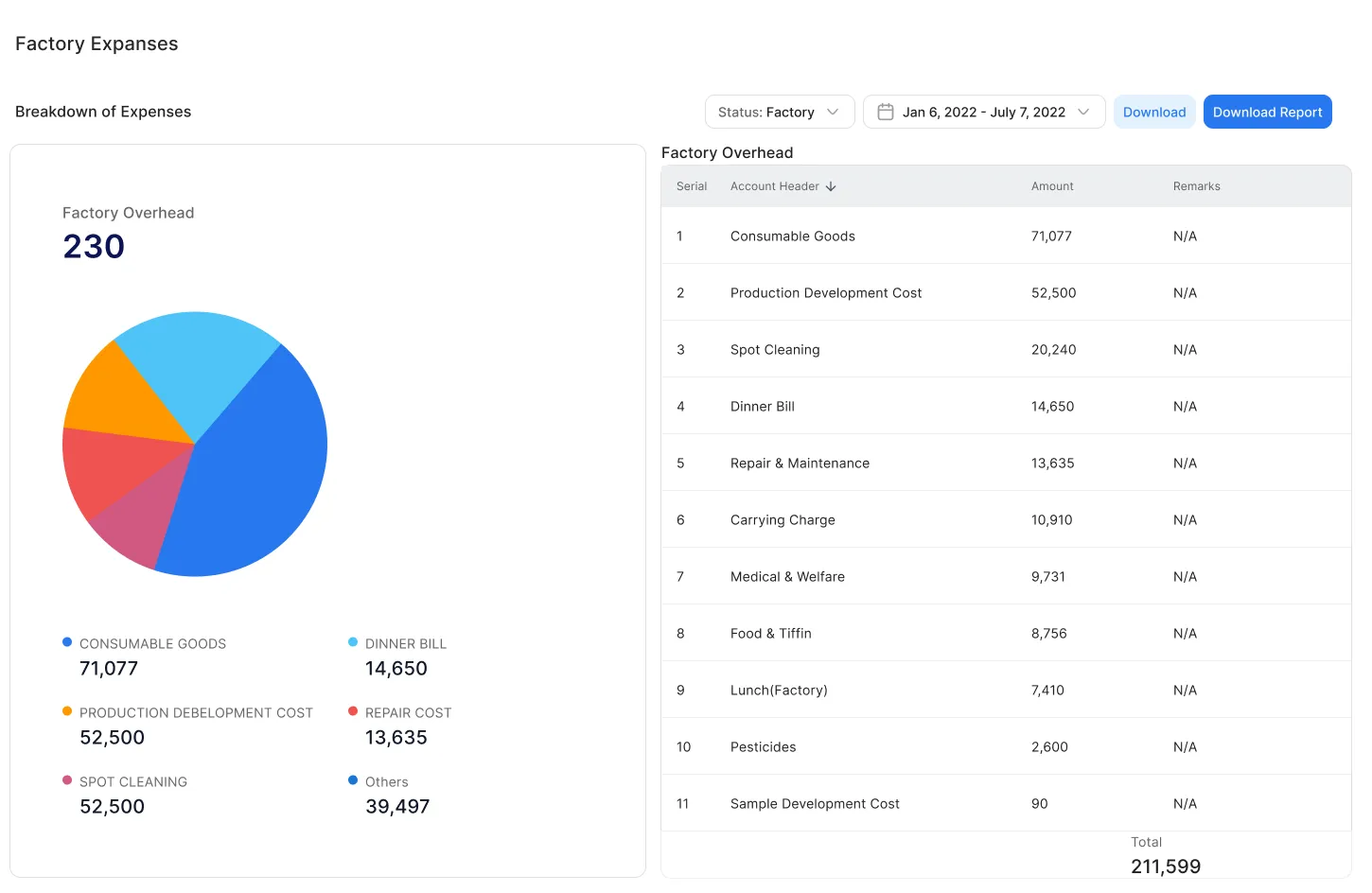Click the Amount column header
Viewport: 1372px width, 893px height.
pyautogui.click(x=1051, y=185)
